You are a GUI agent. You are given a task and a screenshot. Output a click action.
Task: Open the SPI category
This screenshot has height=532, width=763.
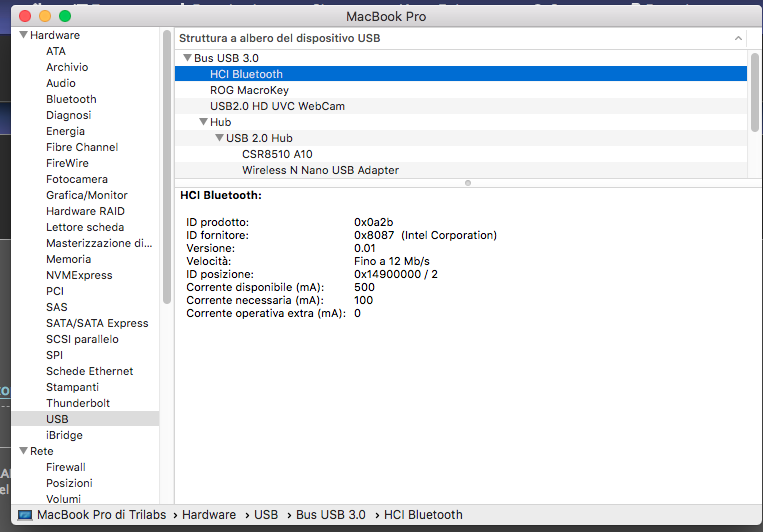[54, 355]
